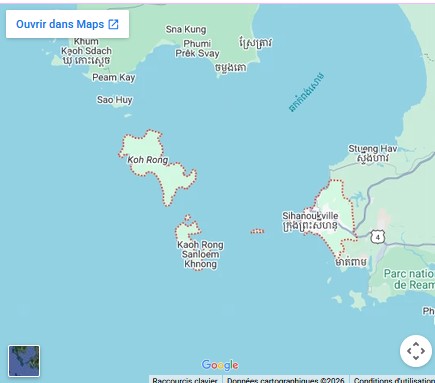Click the Peam Kay label
The width and height of the screenshot is (435, 383).
[x=114, y=77]
